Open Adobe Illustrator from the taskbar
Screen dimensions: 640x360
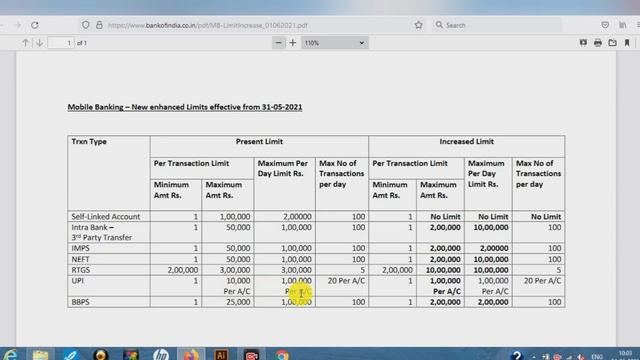point(221,354)
